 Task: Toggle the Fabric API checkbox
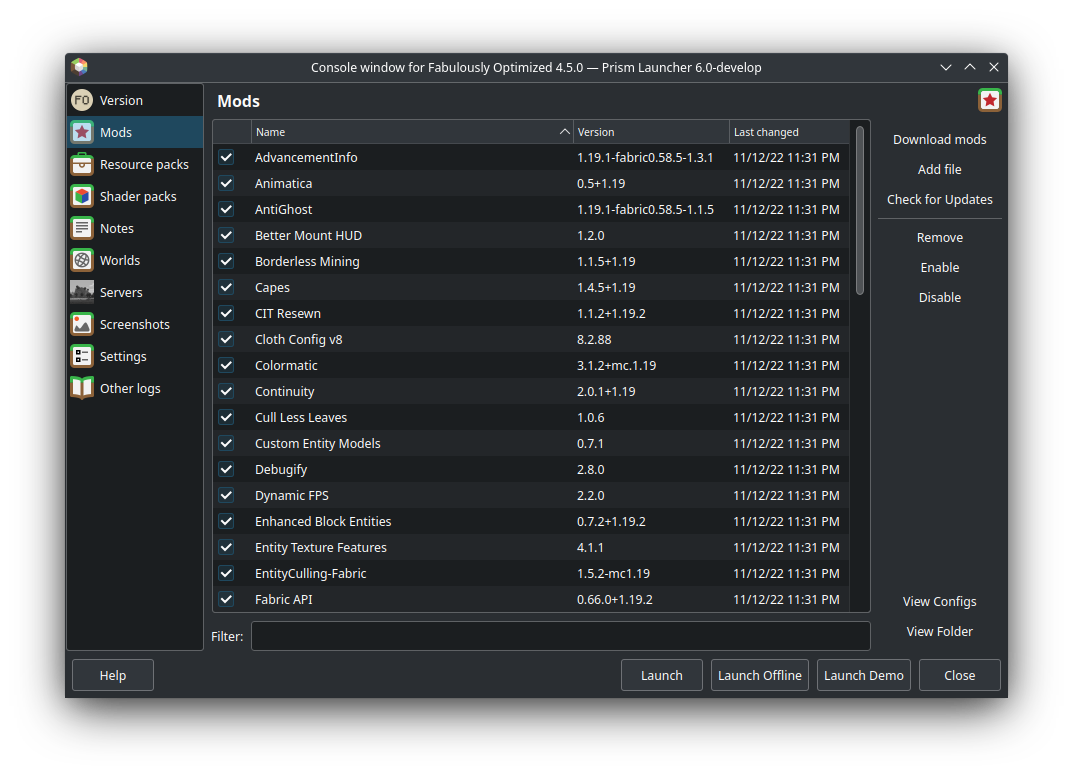pos(227,599)
